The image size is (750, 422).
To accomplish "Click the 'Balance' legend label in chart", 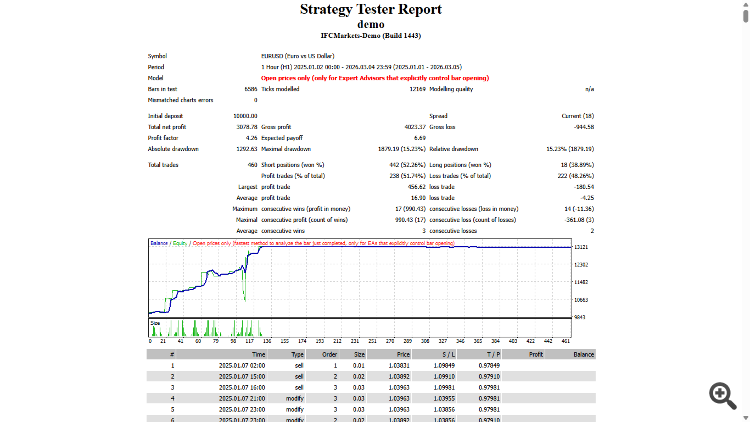I will [159, 243].
